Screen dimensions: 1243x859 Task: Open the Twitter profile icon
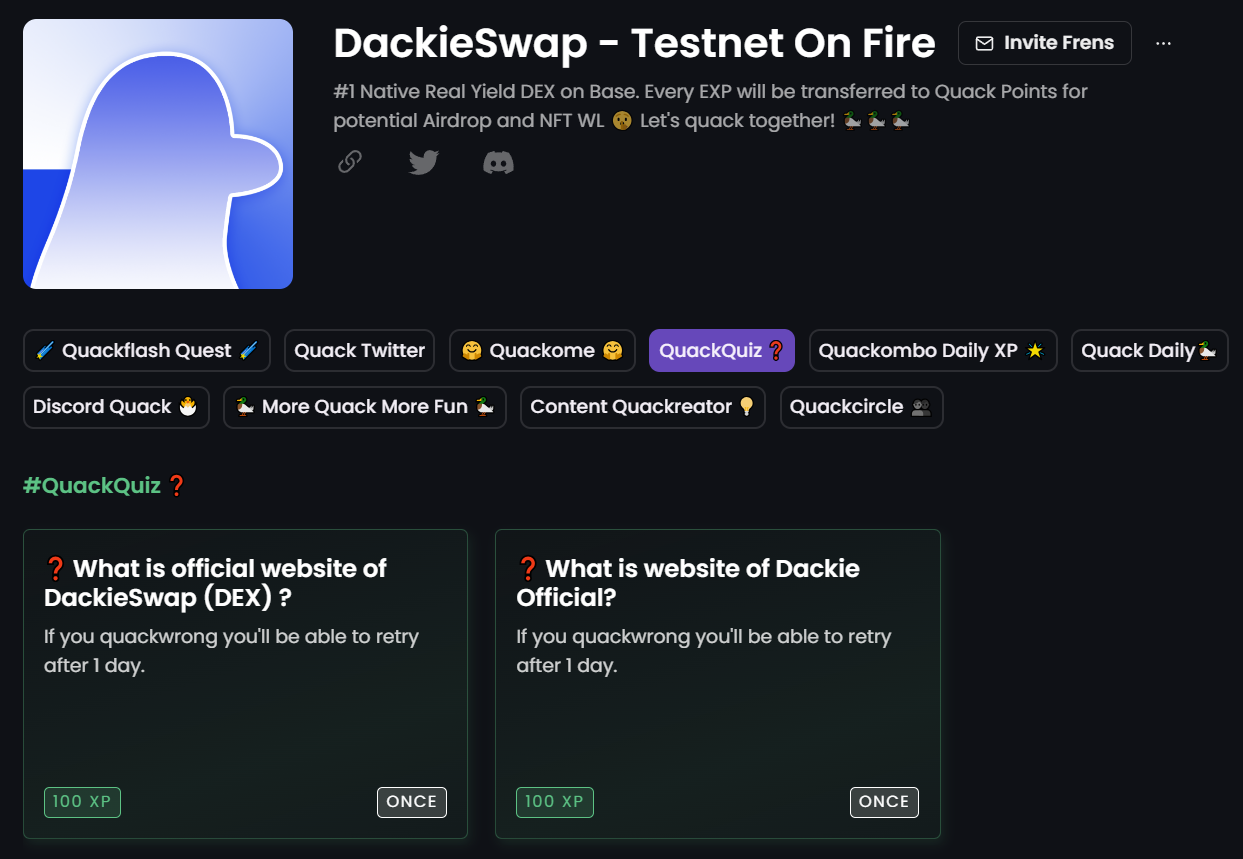coord(423,162)
